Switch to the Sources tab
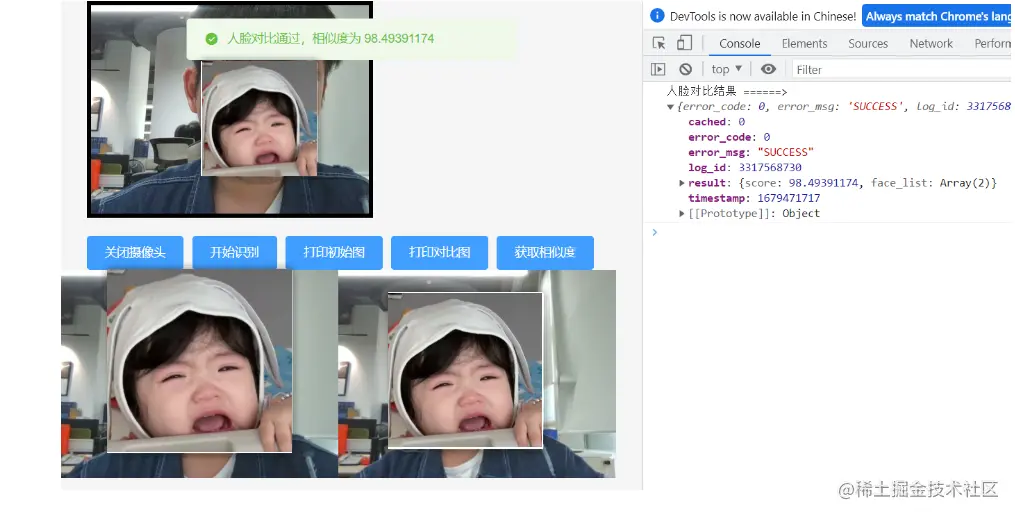 pos(868,43)
